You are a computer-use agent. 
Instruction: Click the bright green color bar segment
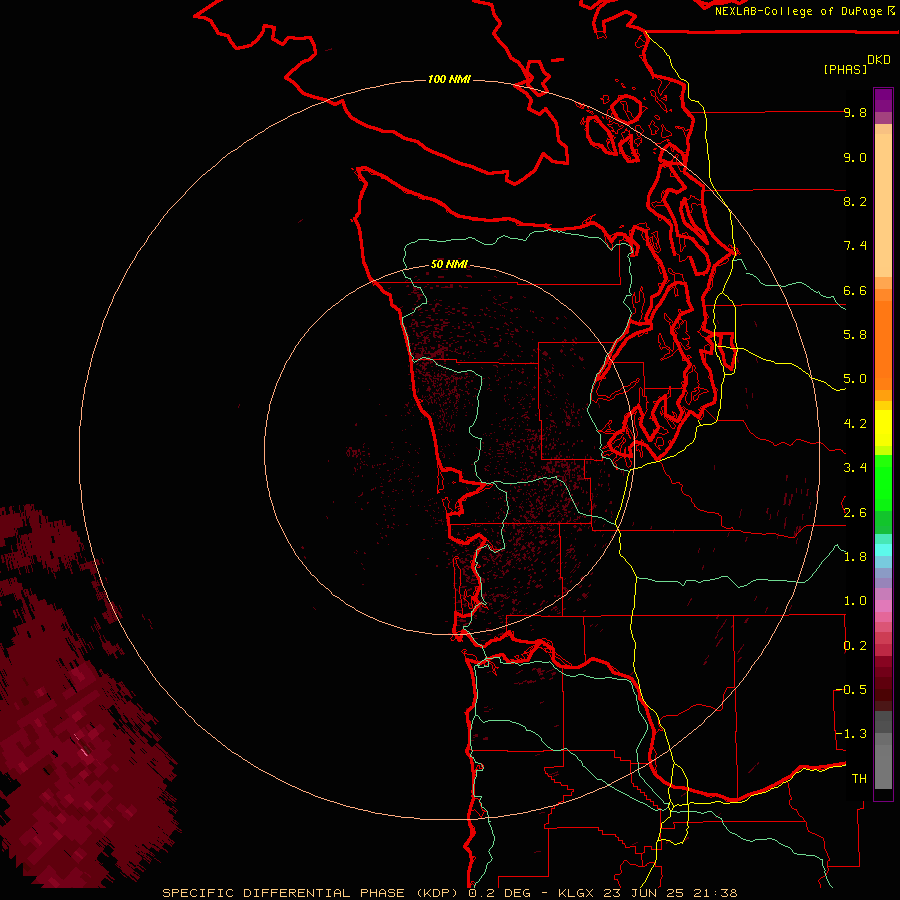coord(883,482)
